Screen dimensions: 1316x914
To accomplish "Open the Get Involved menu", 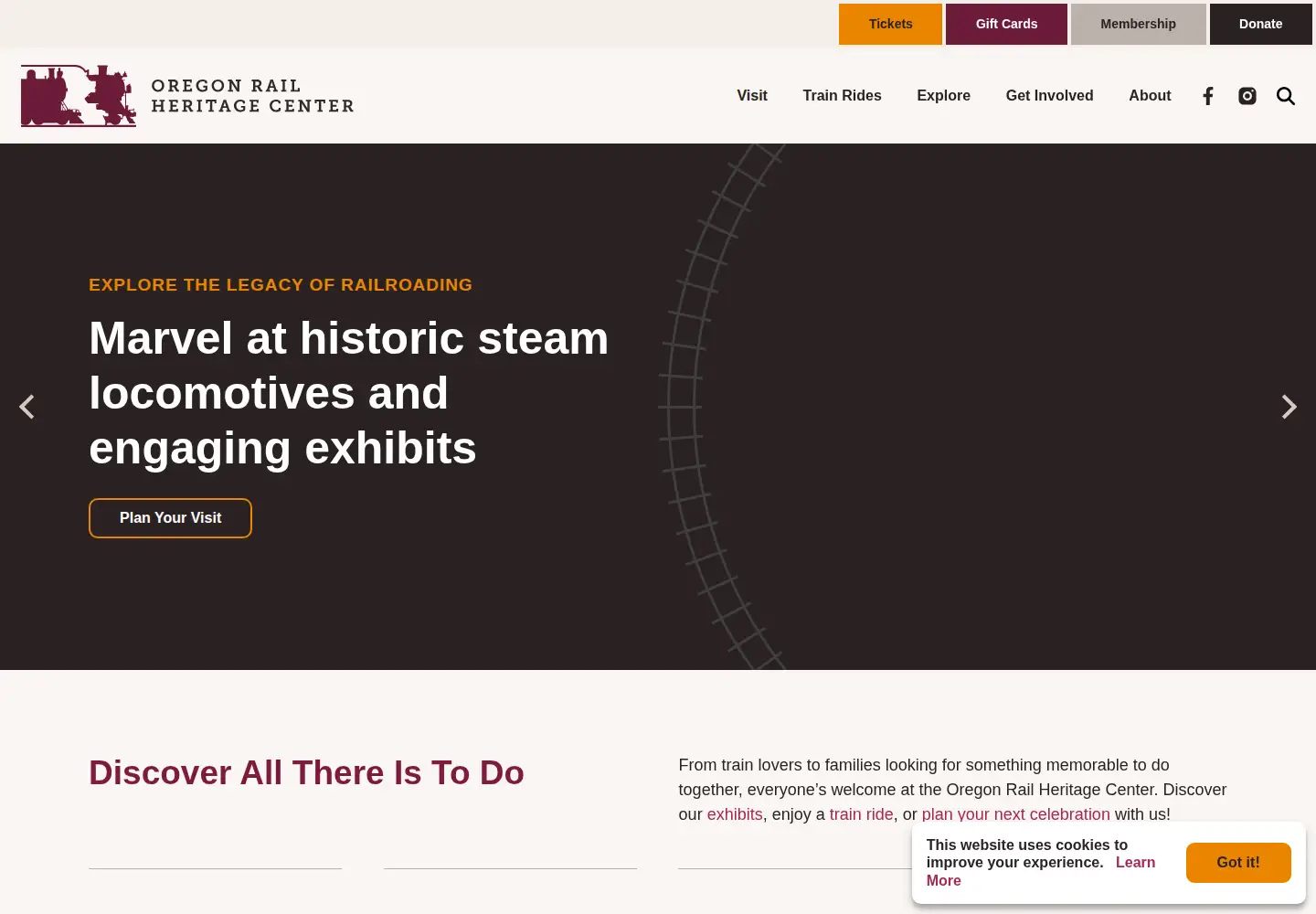I will [x=1049, y=96].
